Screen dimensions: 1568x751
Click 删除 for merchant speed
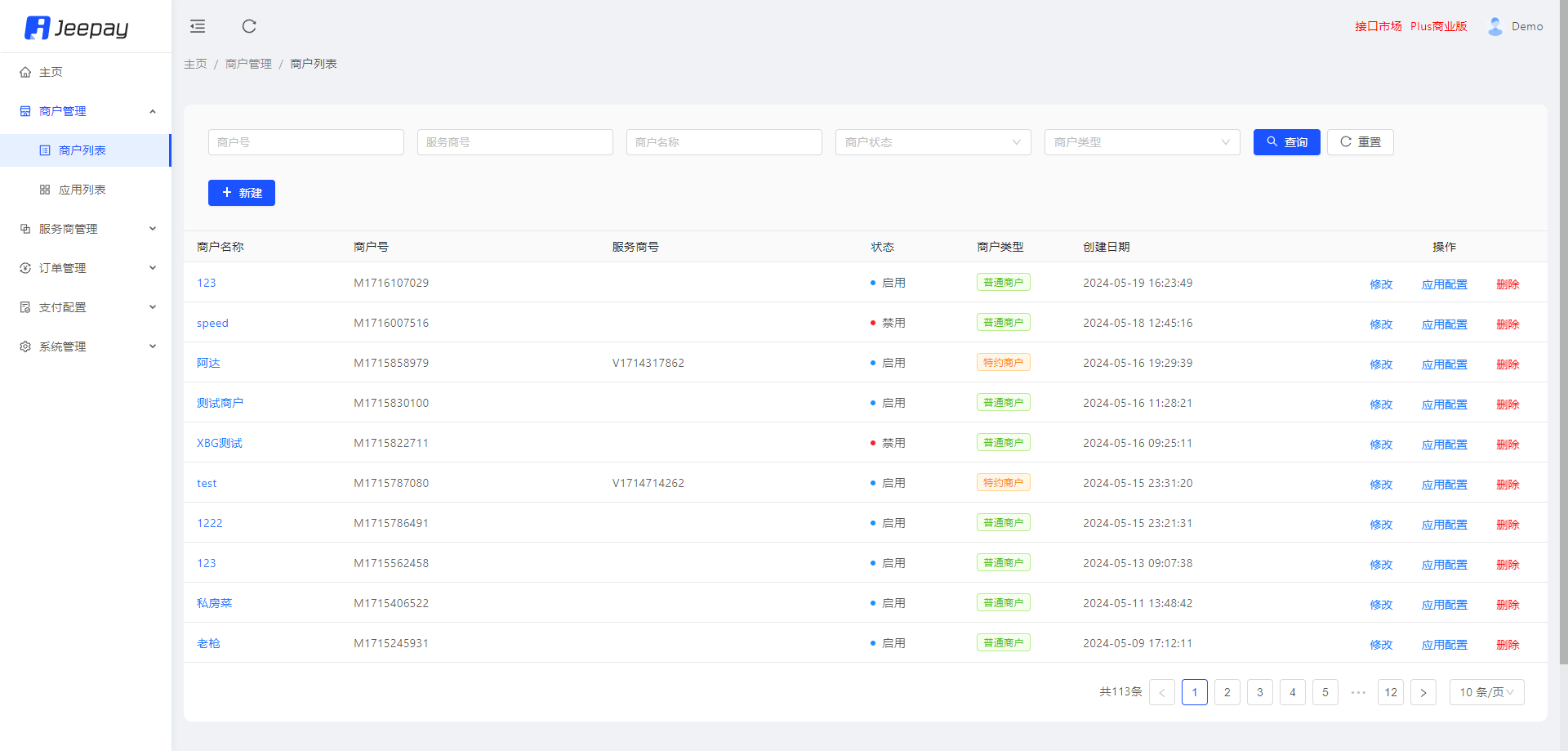(x=1508, y=324)
